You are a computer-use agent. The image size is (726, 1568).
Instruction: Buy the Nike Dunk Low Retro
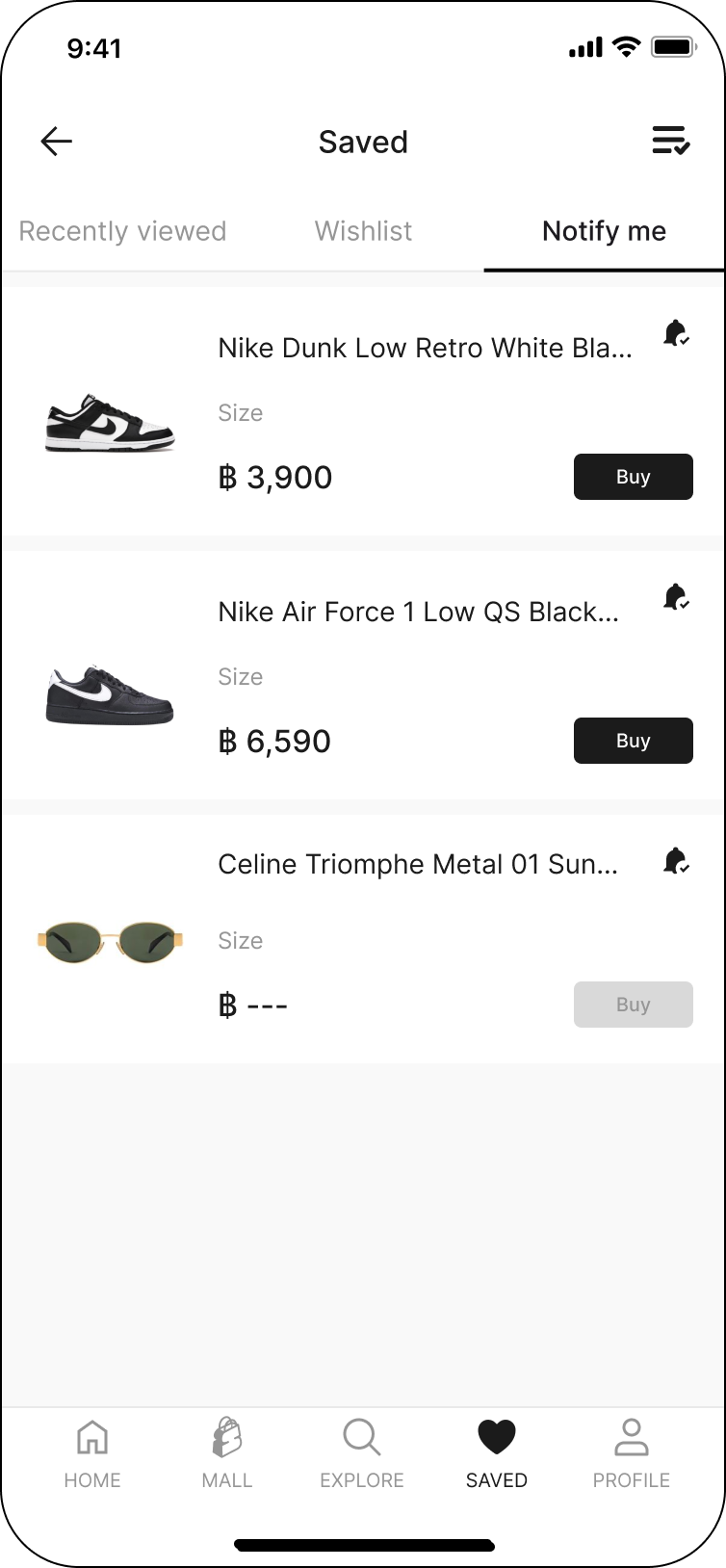point(633,477)
